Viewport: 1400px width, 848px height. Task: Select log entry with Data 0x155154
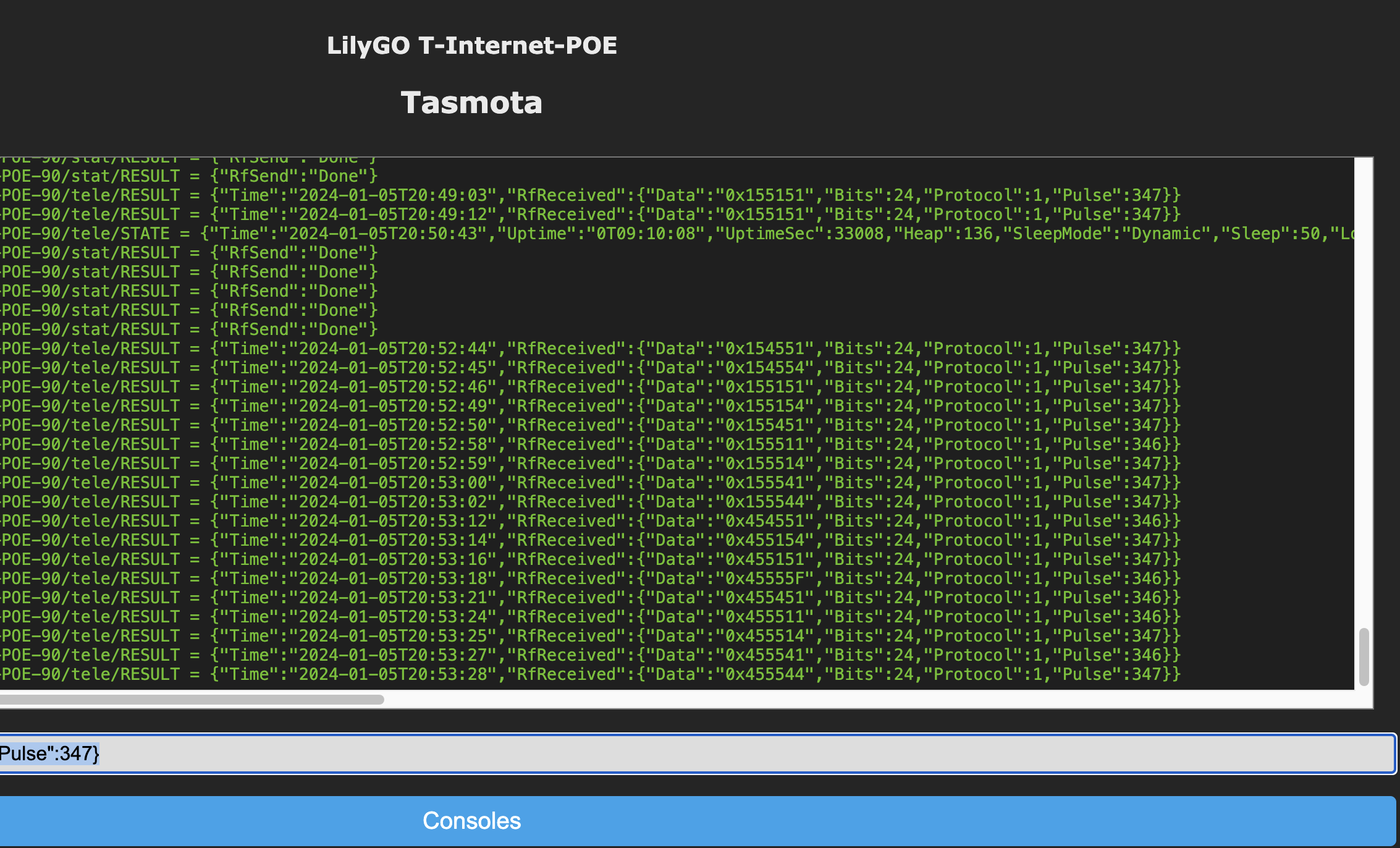[x=590, y=406]
